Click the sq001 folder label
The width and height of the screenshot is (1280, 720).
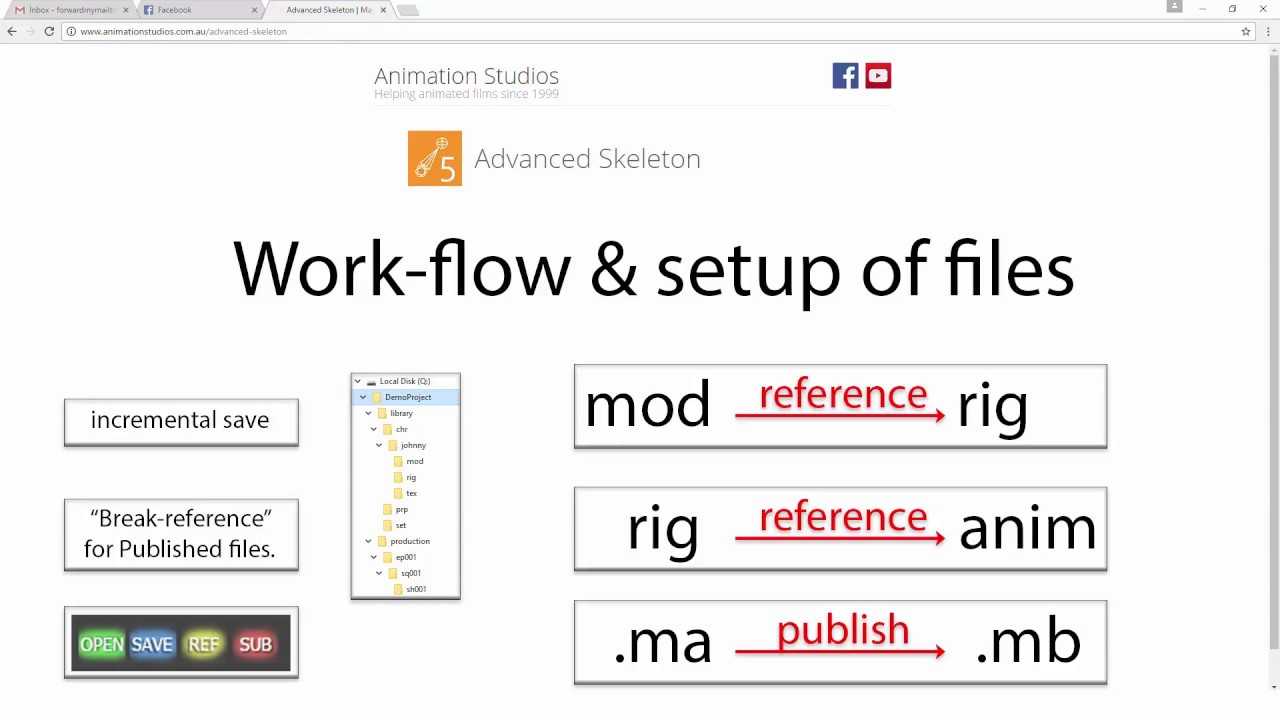point(411,573)
